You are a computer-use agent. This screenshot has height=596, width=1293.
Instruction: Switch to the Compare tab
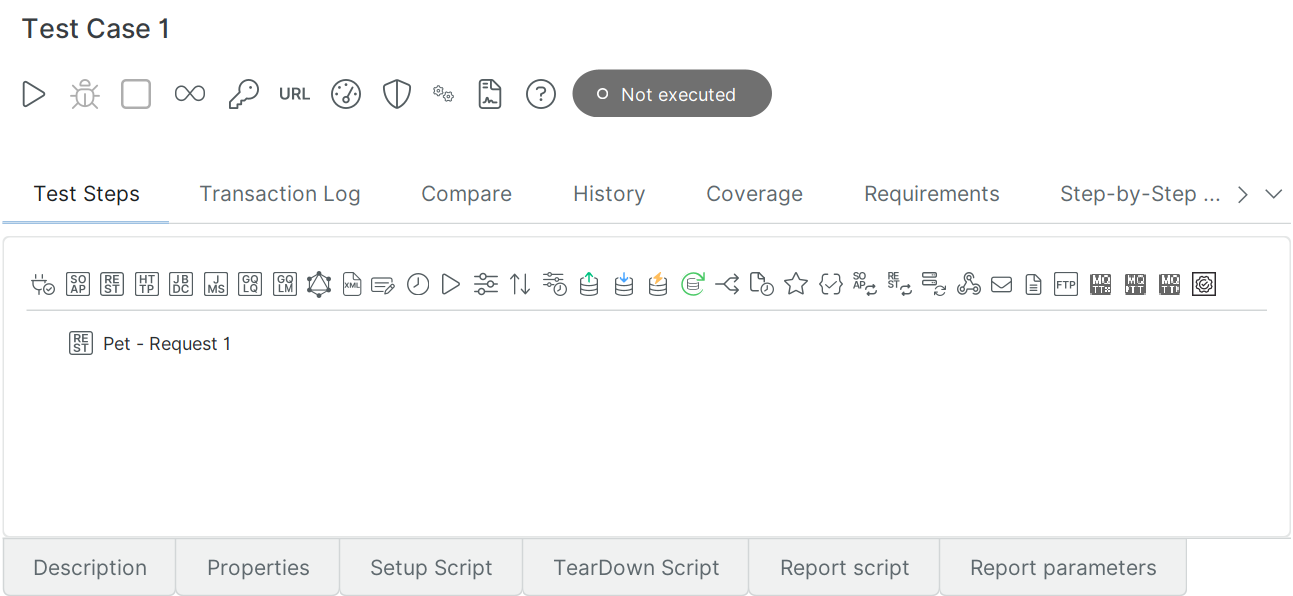click(466, 194)
